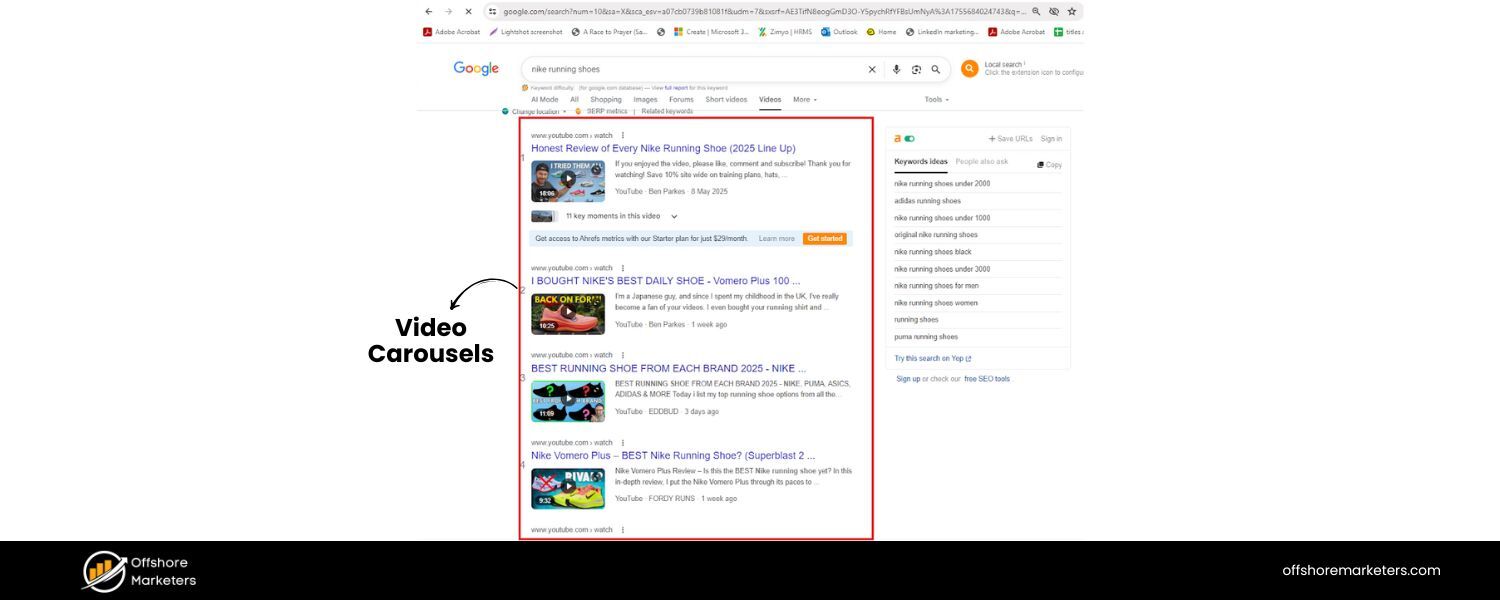This screenshot has width=1500, height=600.
Task: Open the Tools dropdown
Action: (x=935, y=99)
